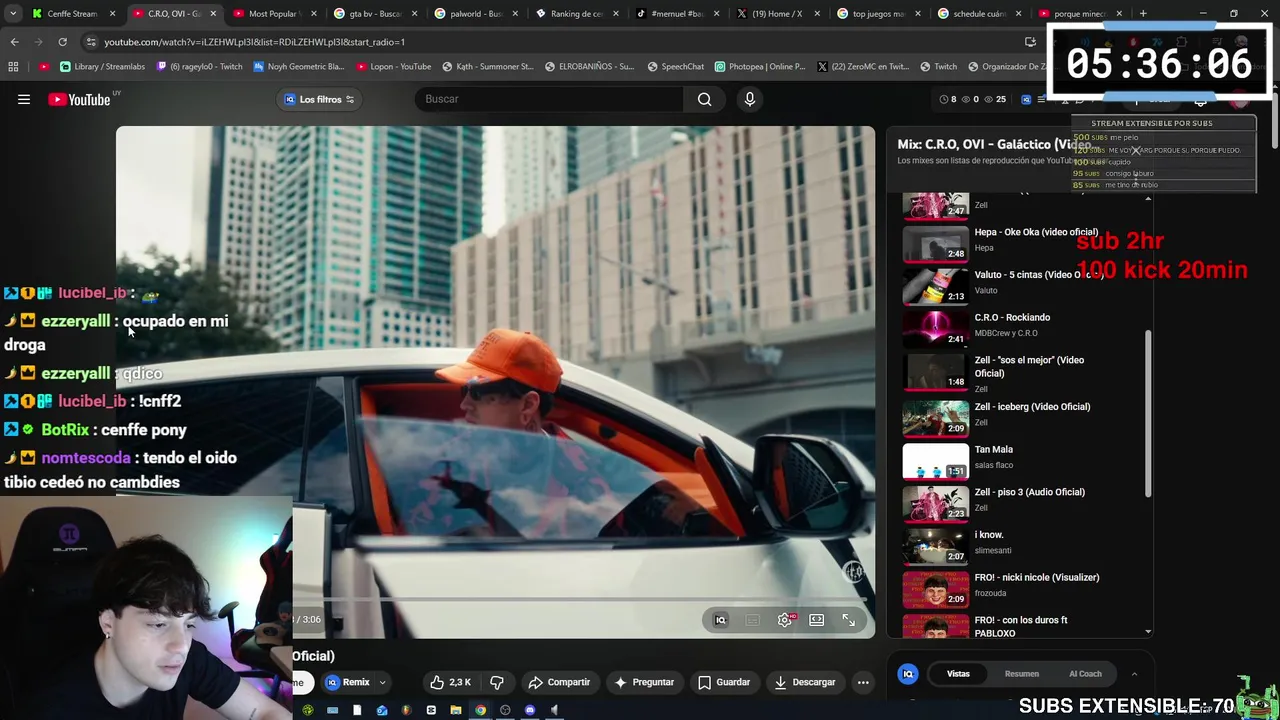Start voice search with the microphone

750,99
